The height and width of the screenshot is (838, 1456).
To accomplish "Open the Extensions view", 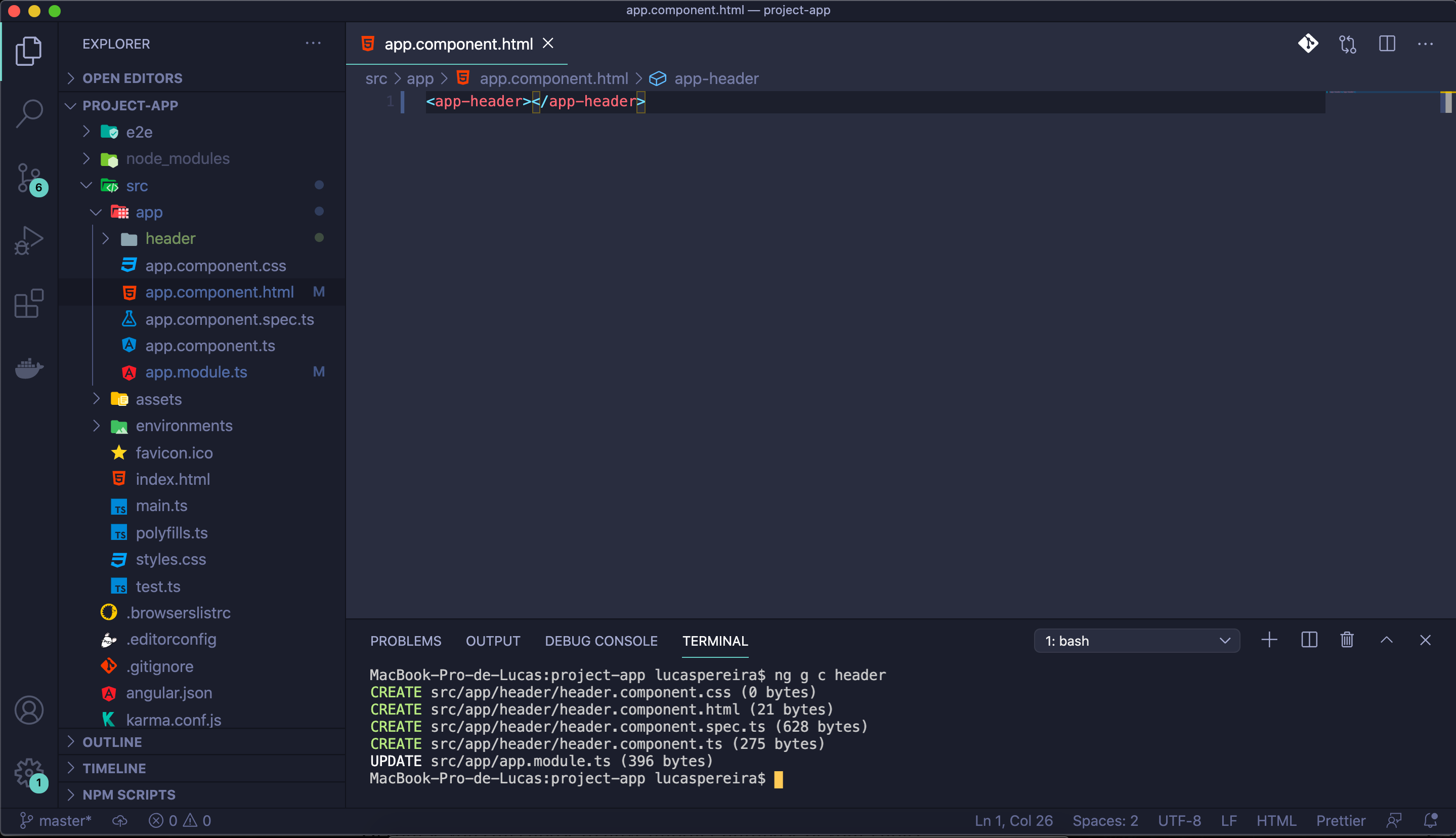I will click(29, 304).
